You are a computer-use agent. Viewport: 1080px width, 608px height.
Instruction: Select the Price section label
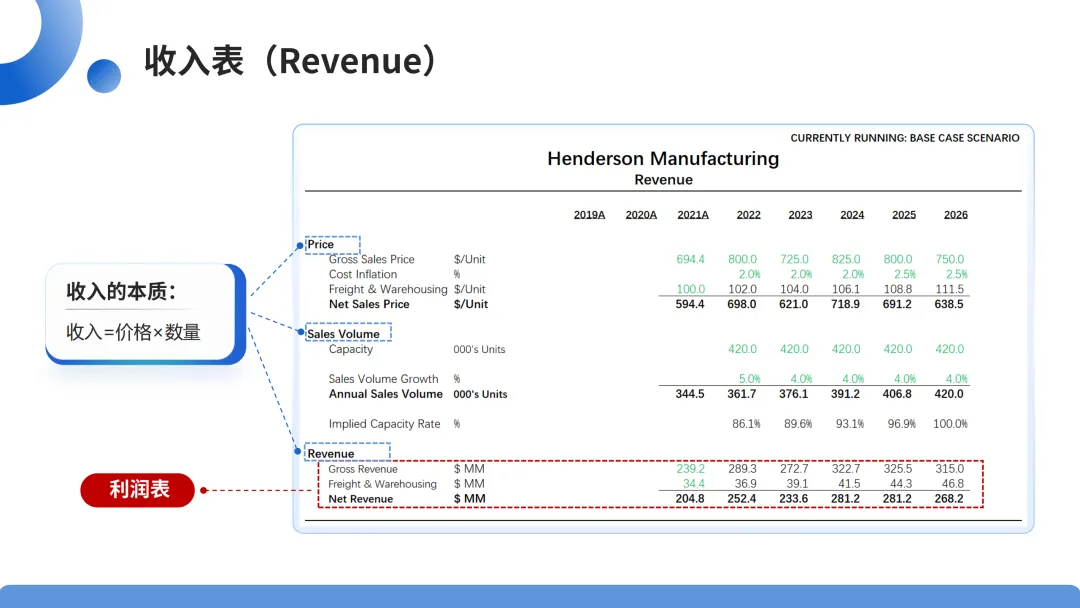point(320,244)
